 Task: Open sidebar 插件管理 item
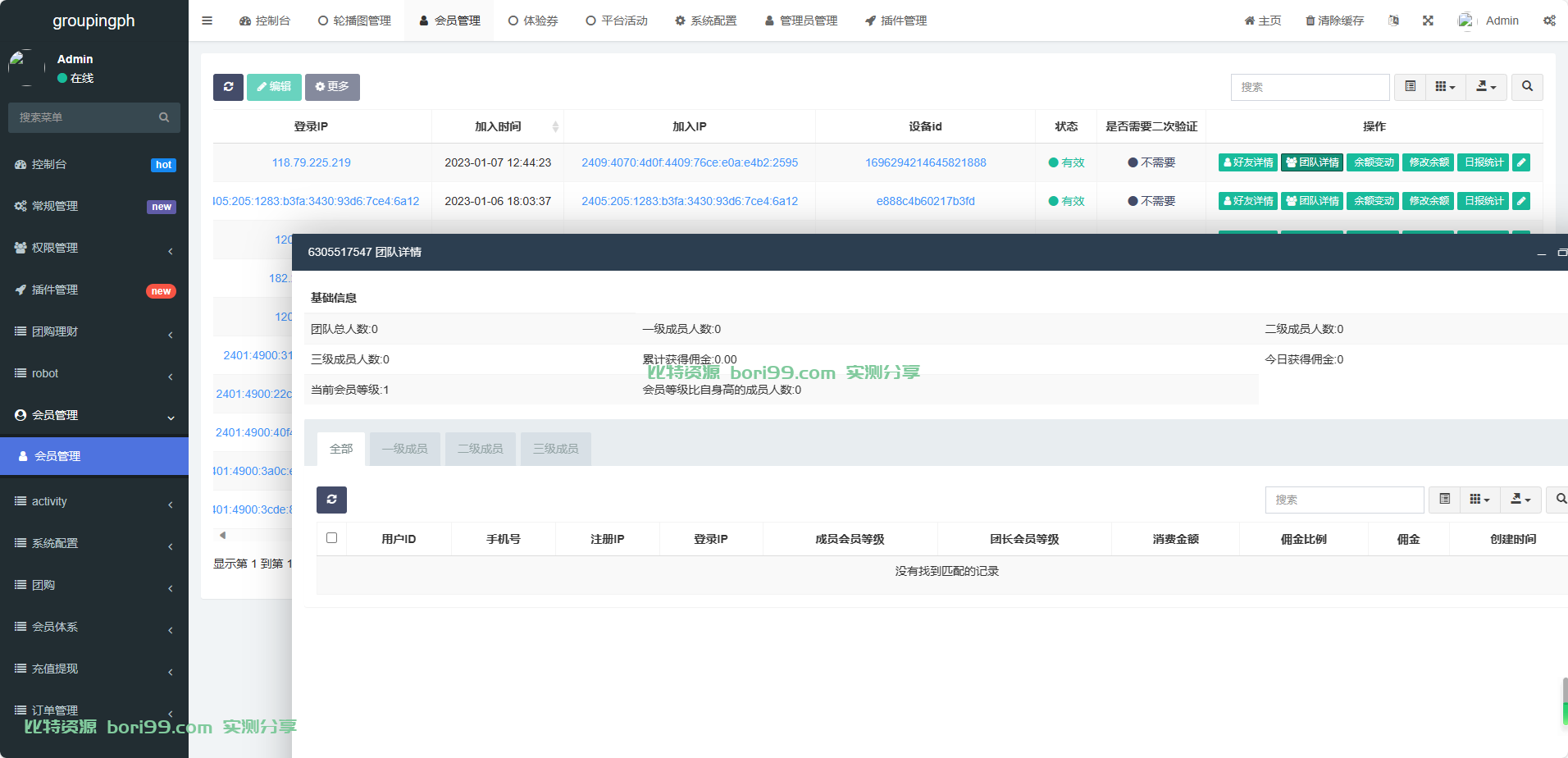[x=94, y=290]
